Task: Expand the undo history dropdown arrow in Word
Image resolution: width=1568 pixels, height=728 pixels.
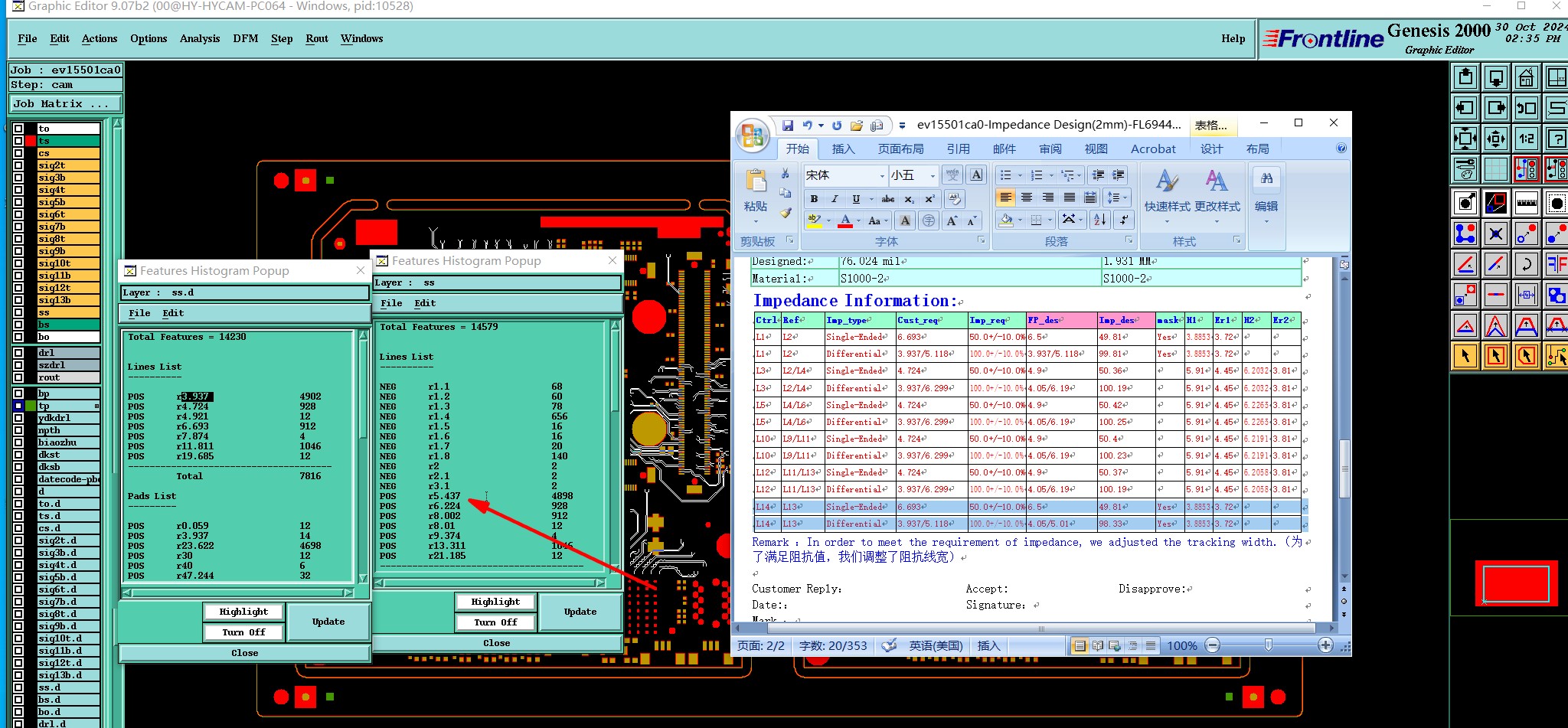Action: [821, 125]
